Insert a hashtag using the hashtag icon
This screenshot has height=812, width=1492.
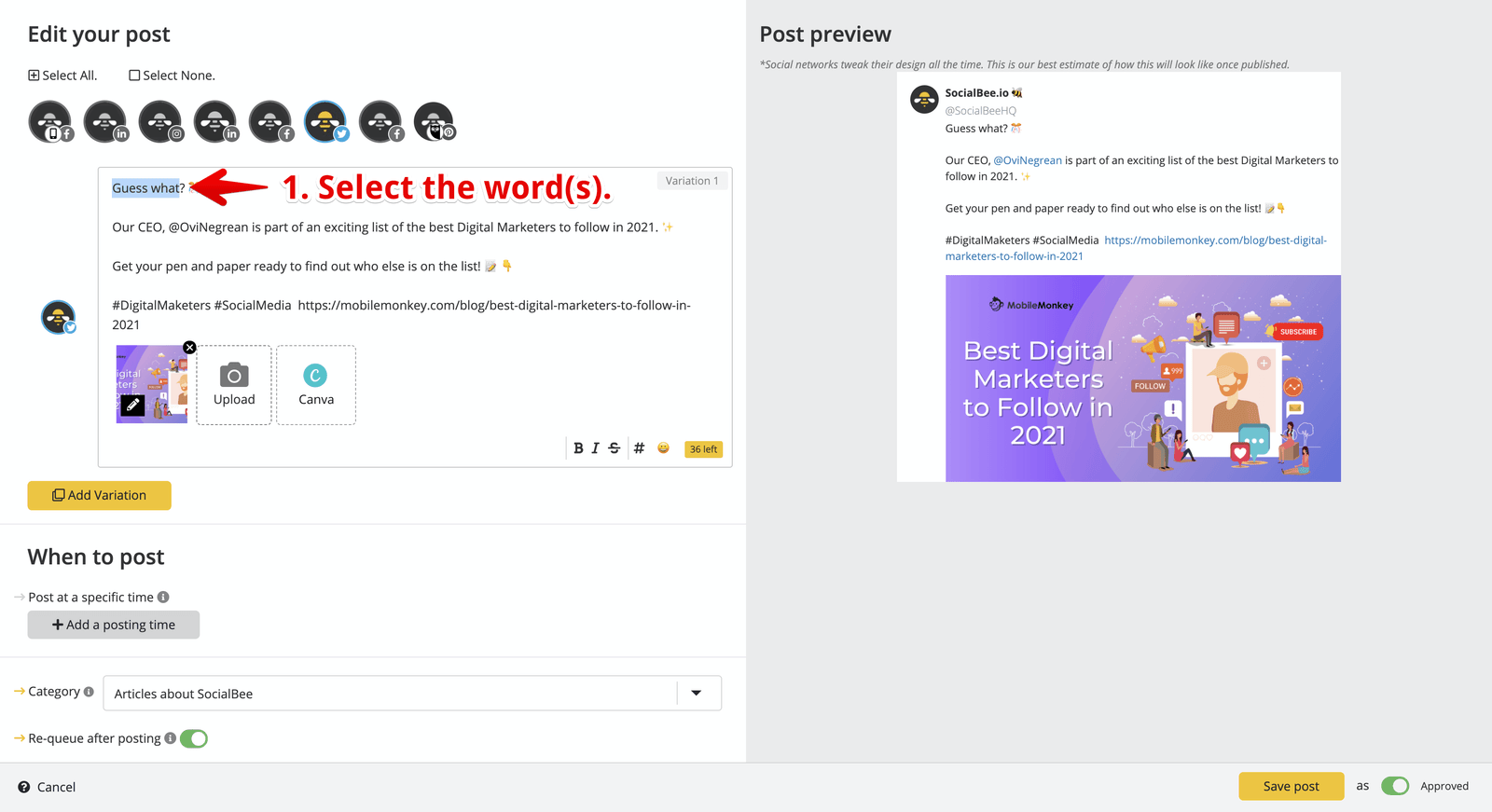638,447
